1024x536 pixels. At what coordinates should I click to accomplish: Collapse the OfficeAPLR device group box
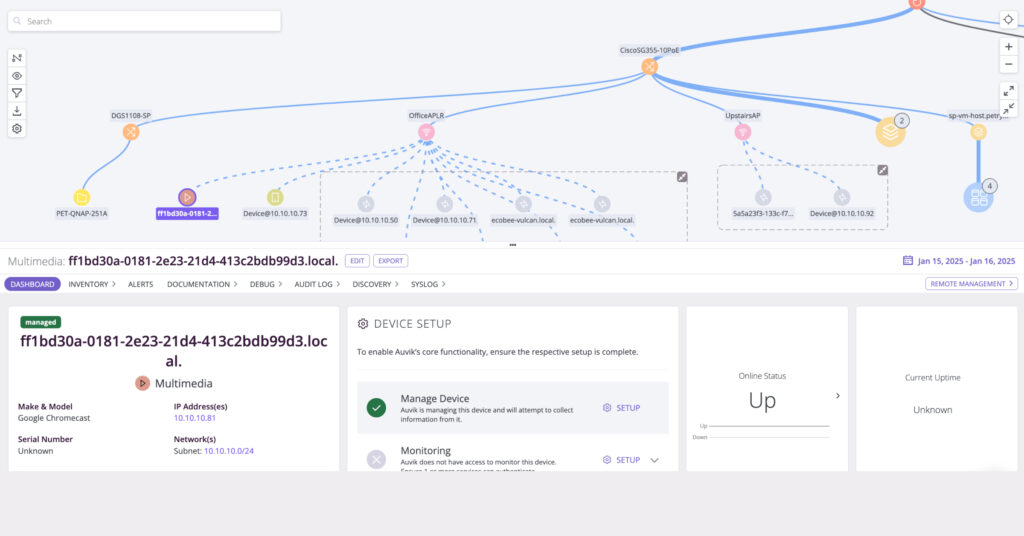tap(682, 177)
